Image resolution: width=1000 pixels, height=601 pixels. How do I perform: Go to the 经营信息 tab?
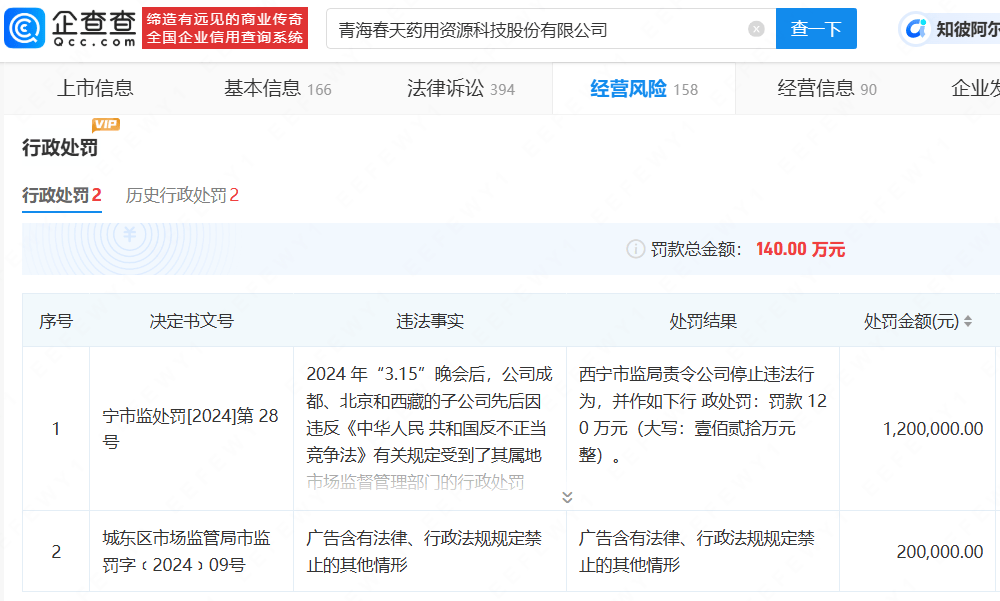click(x=827, y=89)
